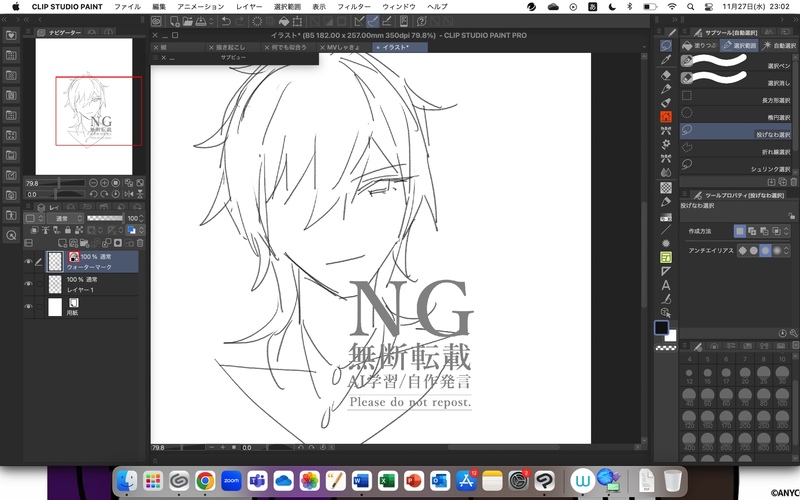
Task: Switch to the 描き起こし canvas tab
Action: click(x=231, y=47)
